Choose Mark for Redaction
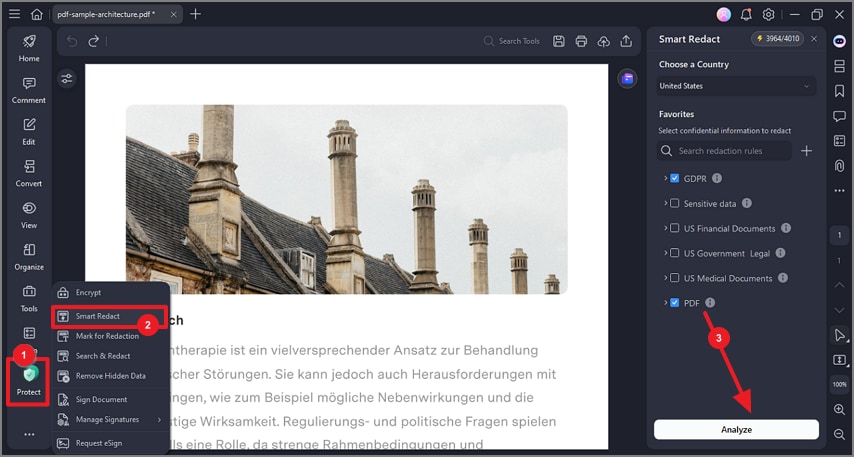This screenshot has width=854, height=457. pyautogui.click(x=111, y=336)
